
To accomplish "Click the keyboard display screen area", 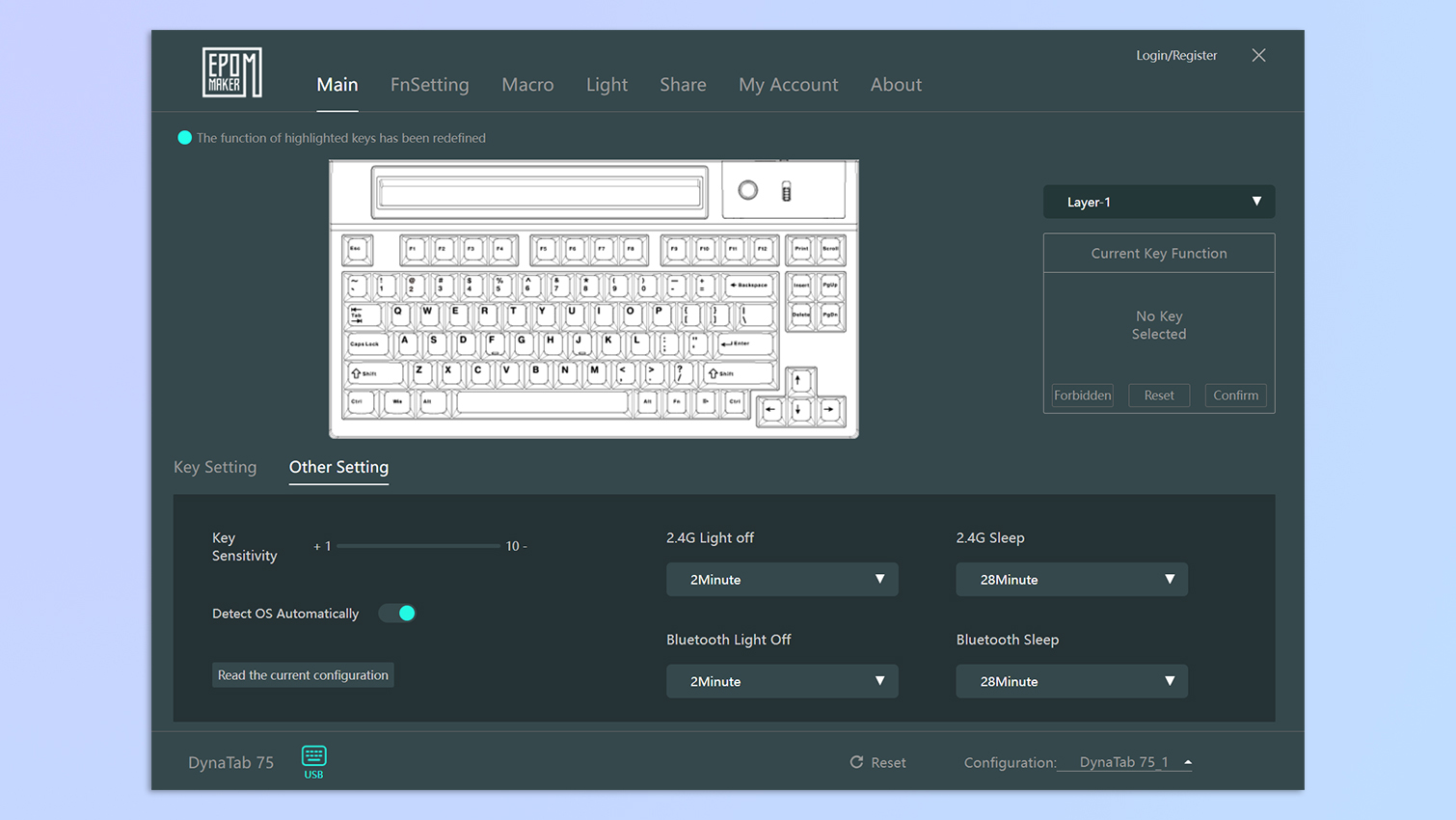I will [540, 193].
